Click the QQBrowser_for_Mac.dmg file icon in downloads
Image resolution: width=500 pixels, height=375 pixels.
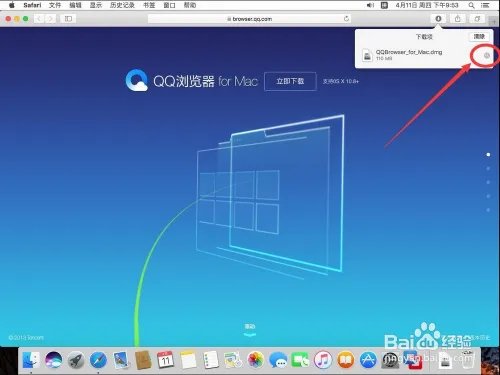point(367,55)
